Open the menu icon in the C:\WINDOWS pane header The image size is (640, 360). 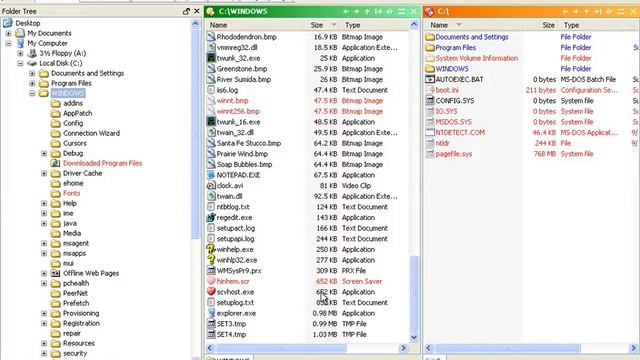(402, 11)
